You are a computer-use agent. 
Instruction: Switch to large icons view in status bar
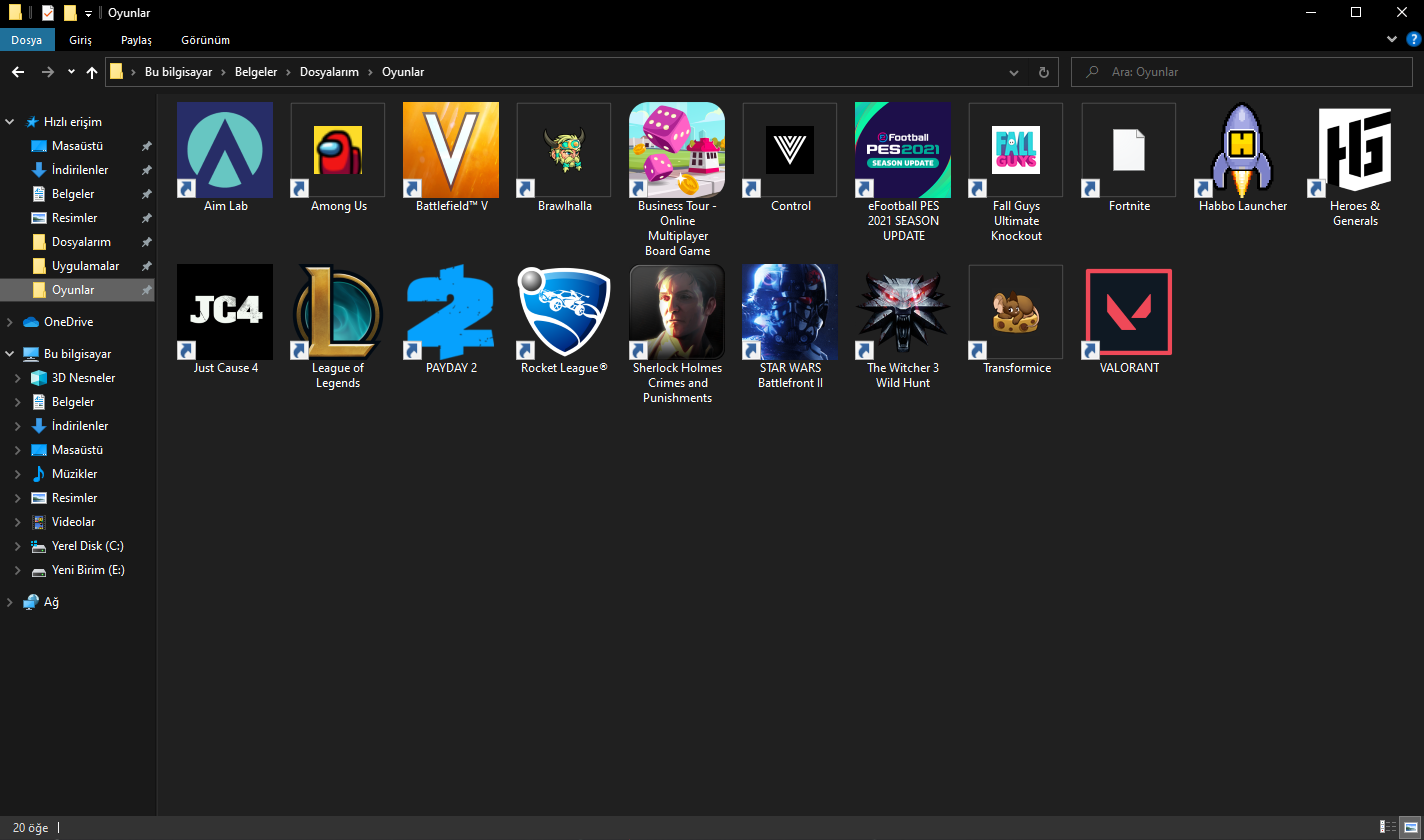[x=1409, y=827]
